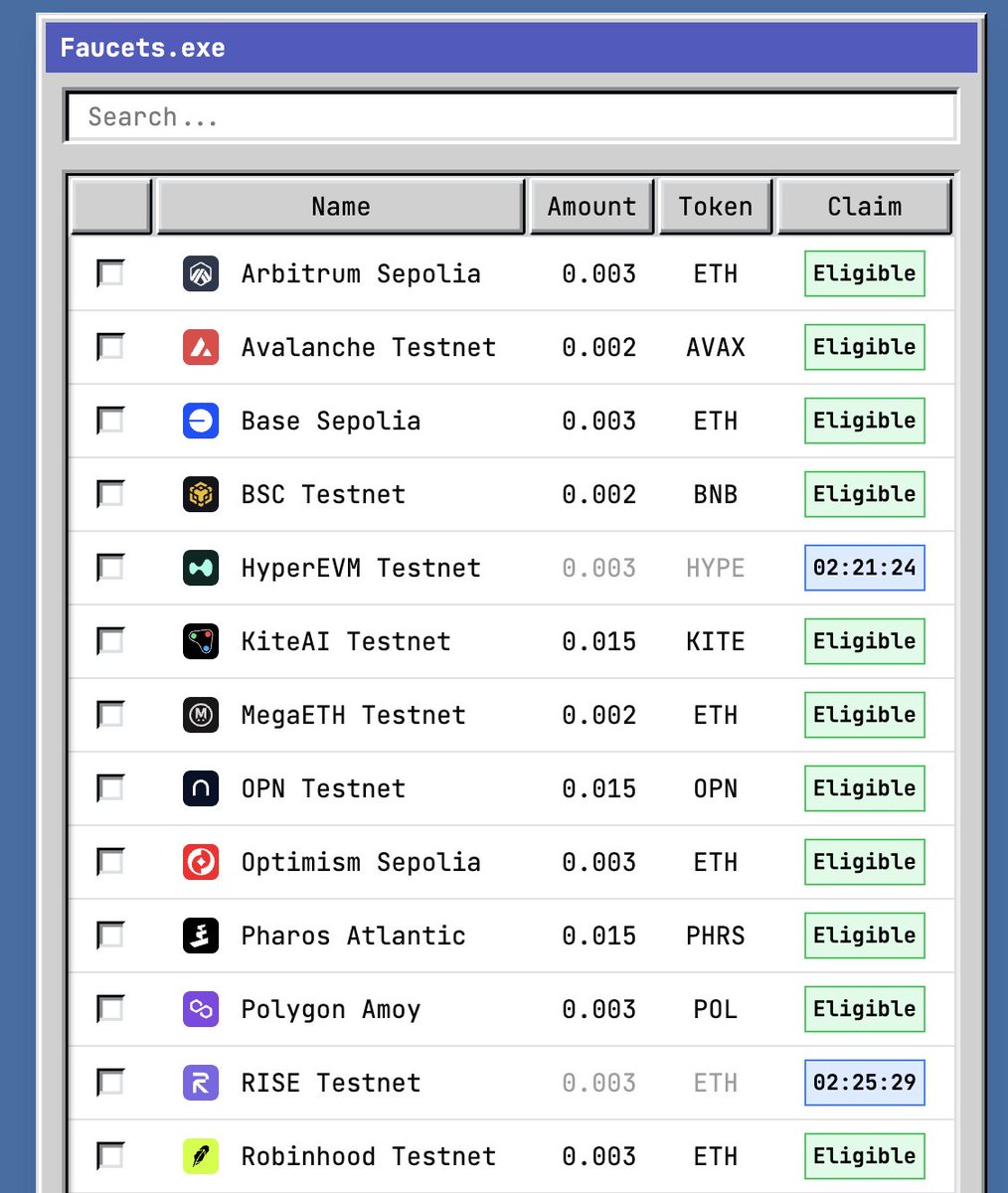Screen dimensions: 1008x1193
Task: Click Eligible for Robinhood Testnet
Action: (x=865, y=1156)
